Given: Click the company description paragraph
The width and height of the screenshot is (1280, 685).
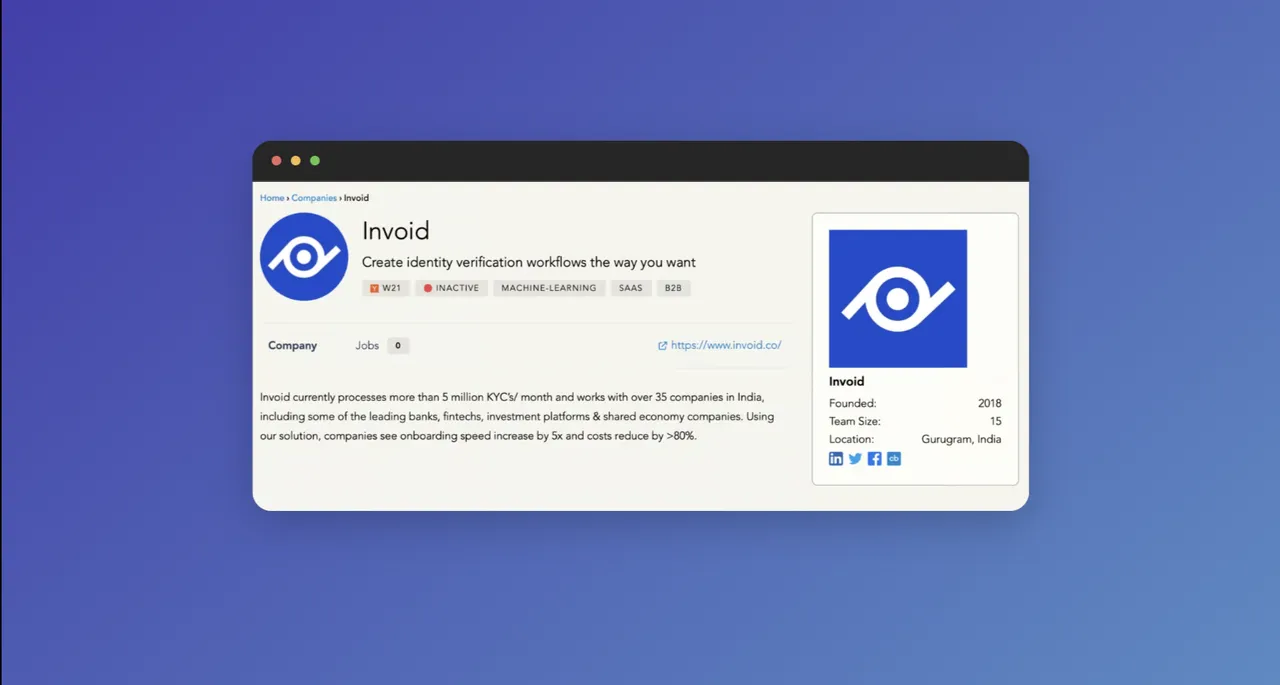Looking at the screenshot, I should pyautogui.click(x=517, y=417).
